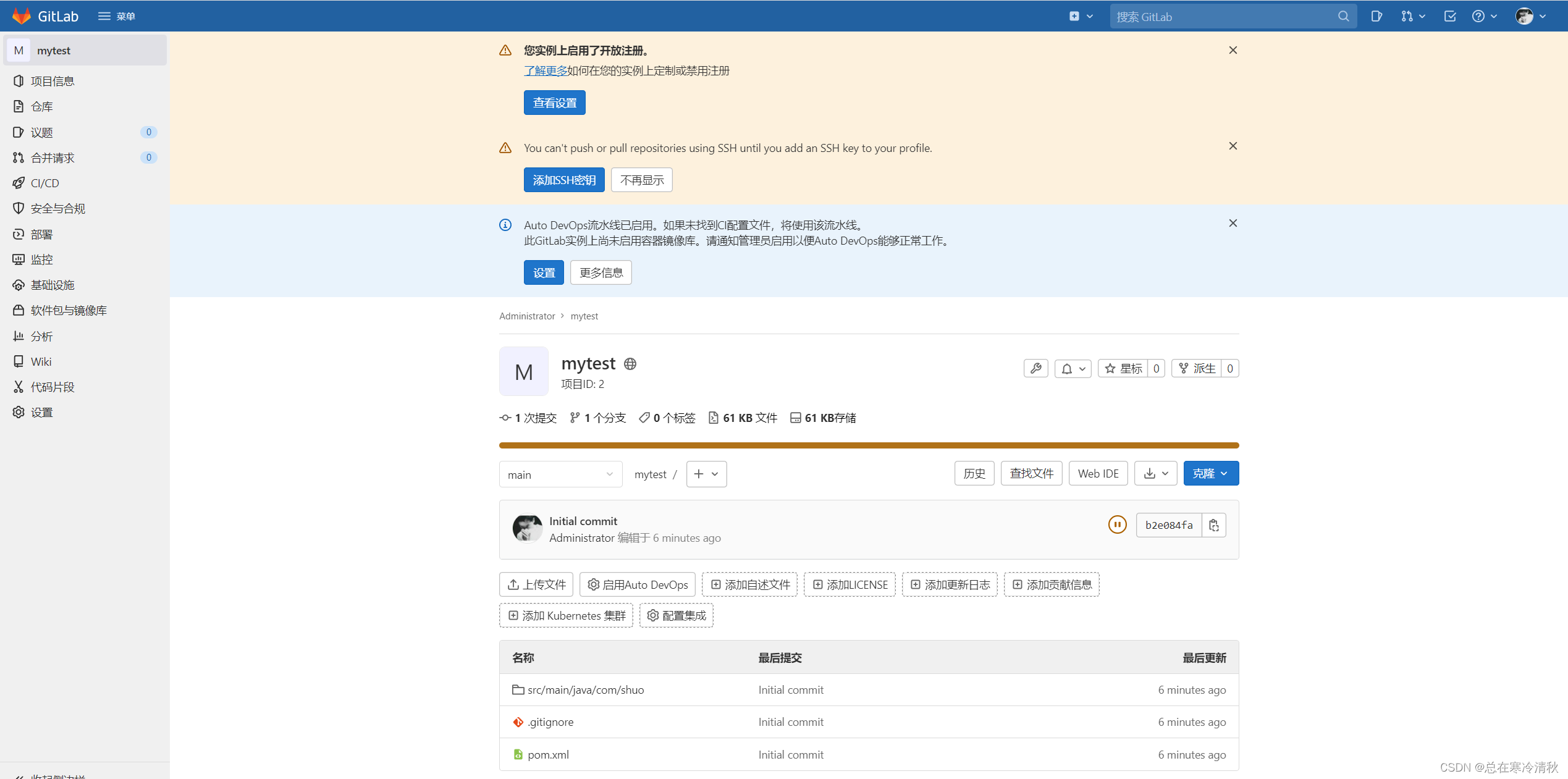Image resolution: width=1568 pixels, height=779 pixels.
Task: Open 基础设施 in the sidebar
Action: [85, 285]
